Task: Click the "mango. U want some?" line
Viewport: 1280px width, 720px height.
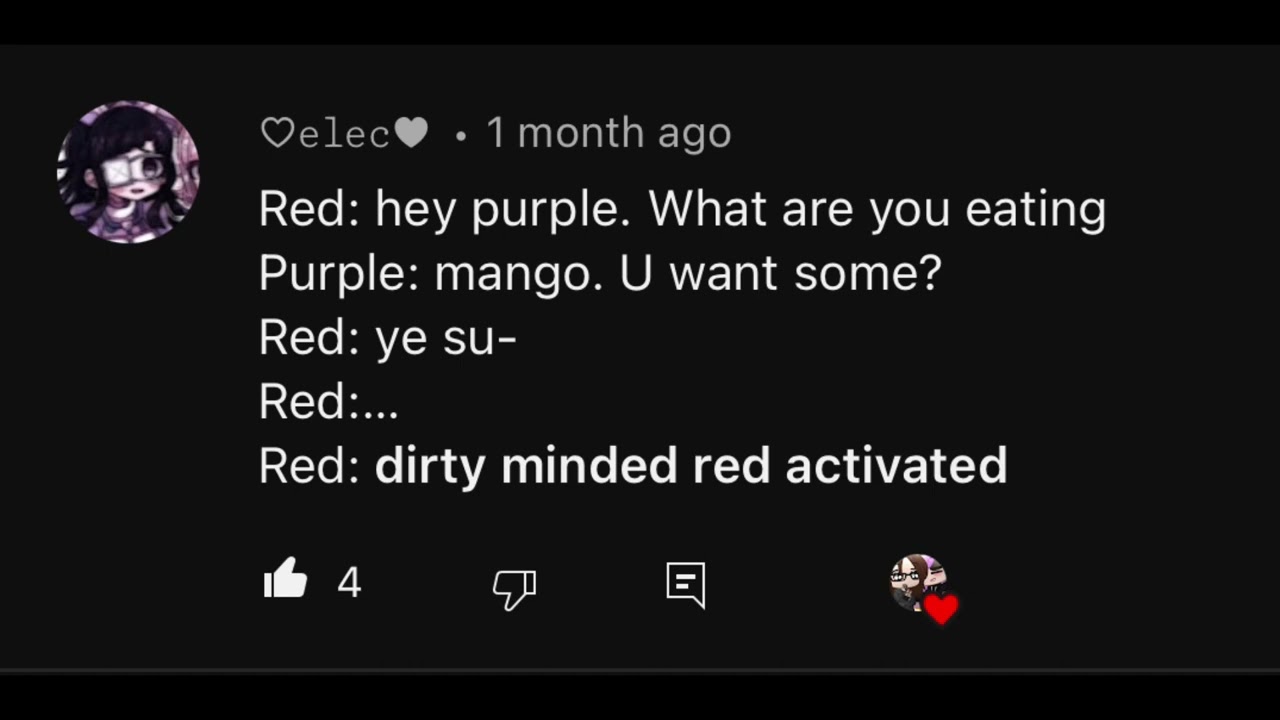Action: (x=687, y=274)
